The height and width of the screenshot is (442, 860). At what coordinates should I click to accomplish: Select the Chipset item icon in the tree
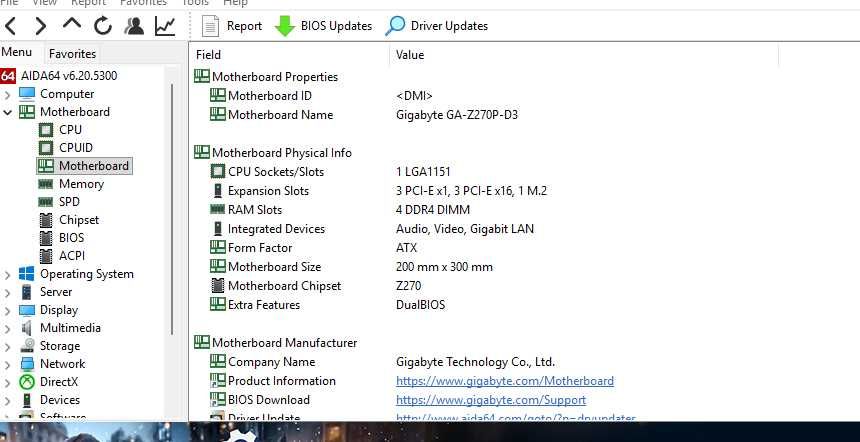coord(46,220)
